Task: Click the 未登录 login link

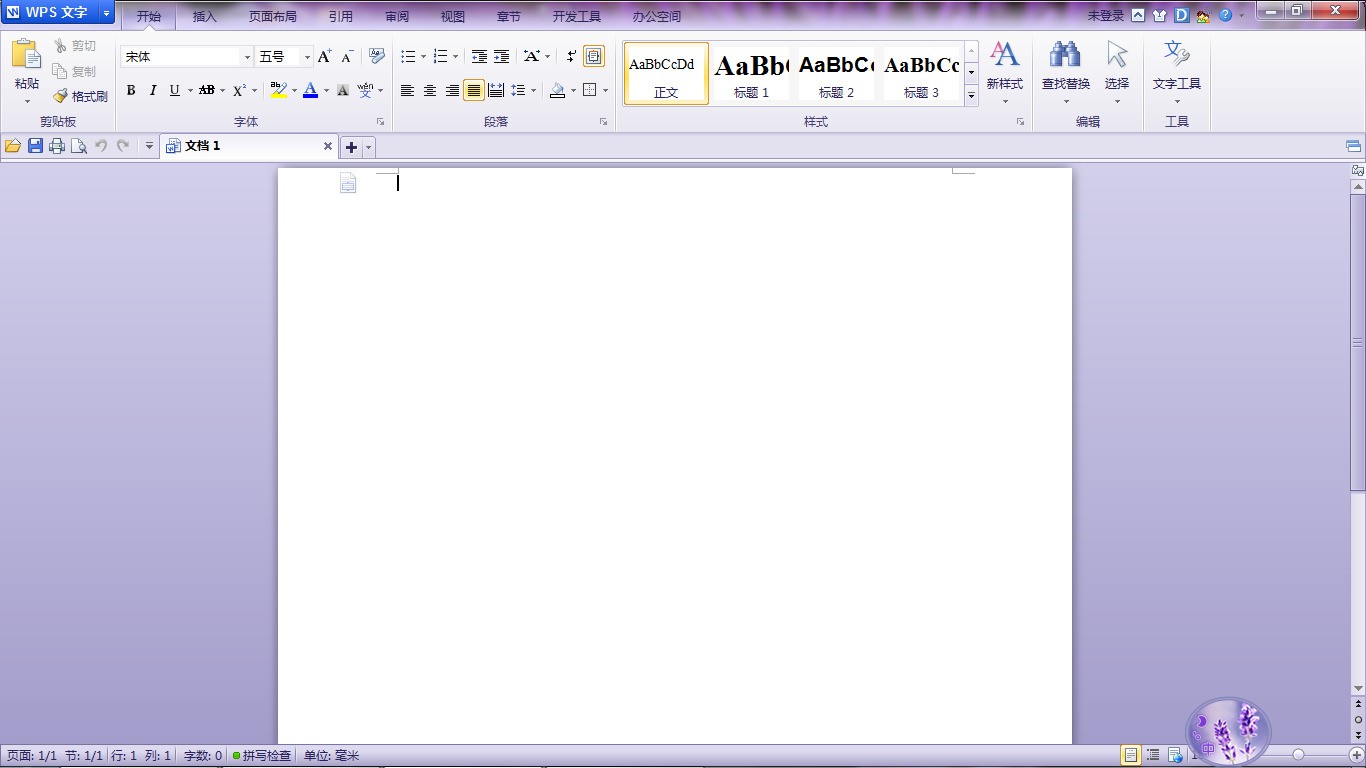Action: 1105,16
